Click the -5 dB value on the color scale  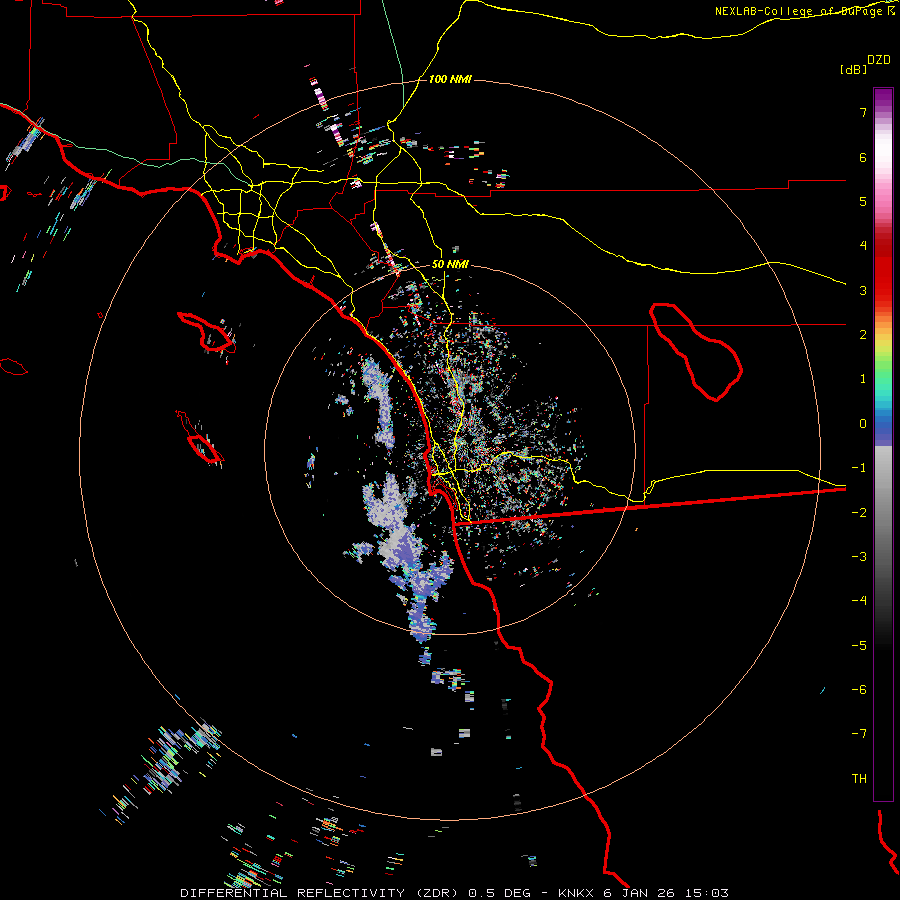click(x=859, y=646)
